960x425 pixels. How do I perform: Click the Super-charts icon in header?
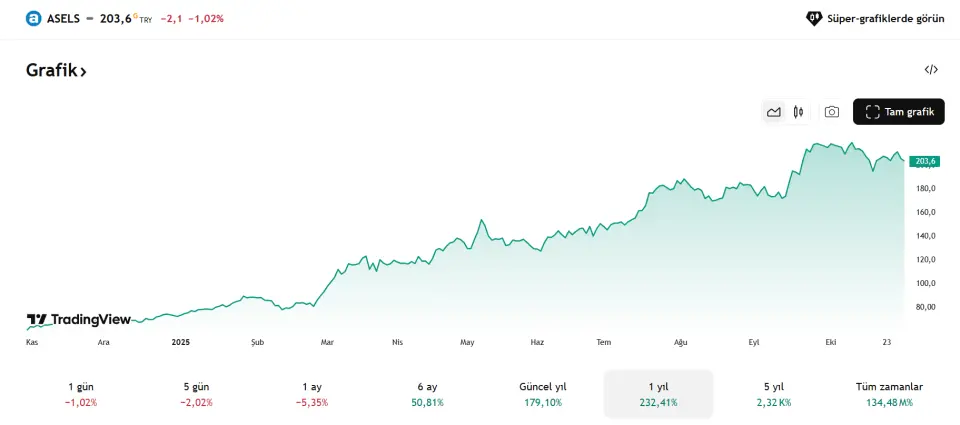pos(813,18)
